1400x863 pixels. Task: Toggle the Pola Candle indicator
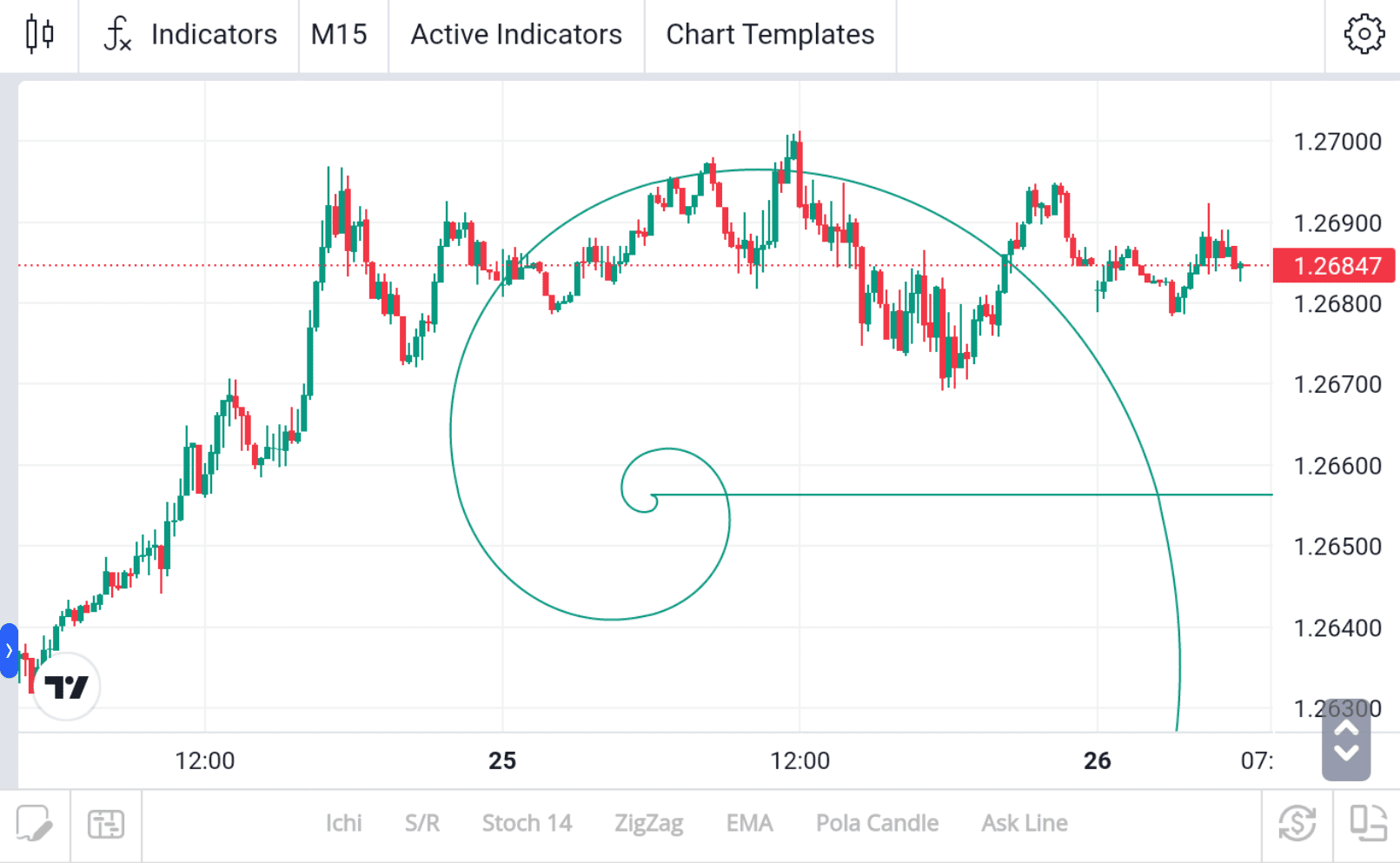pyautogui.click(x=877, y=823)
